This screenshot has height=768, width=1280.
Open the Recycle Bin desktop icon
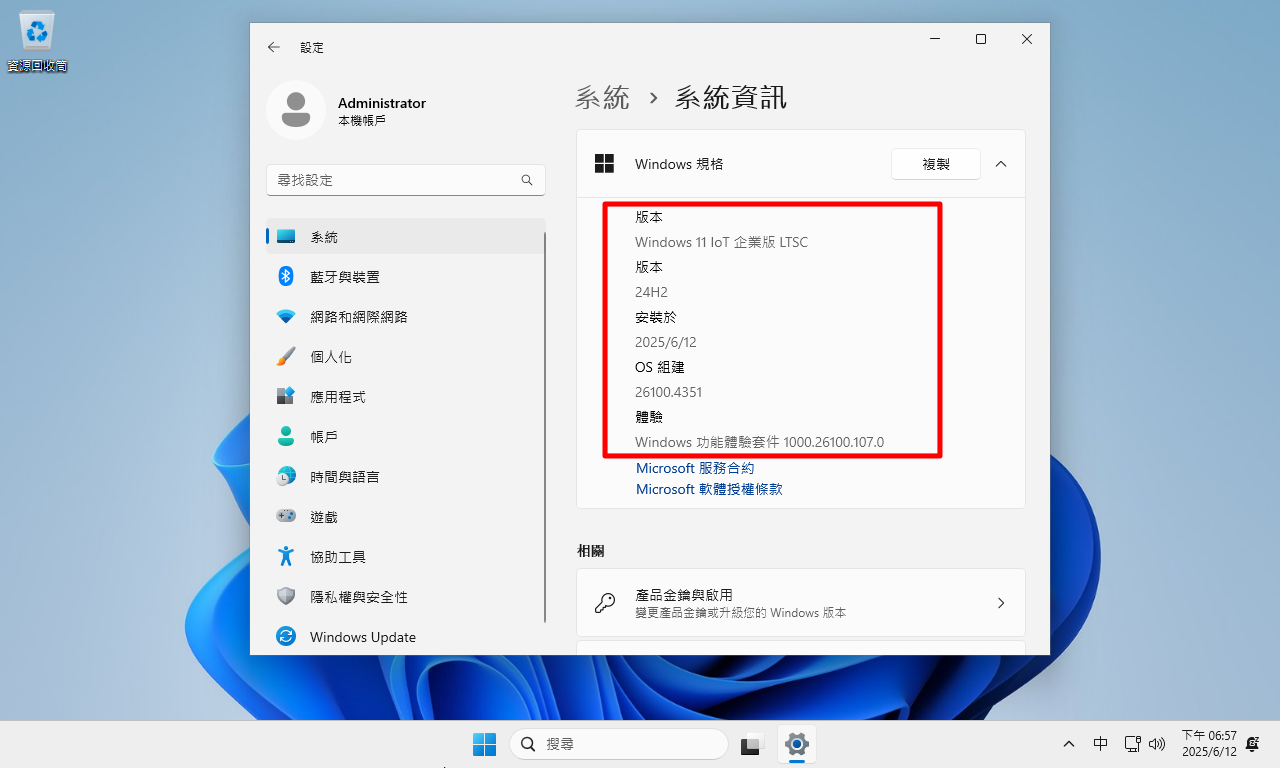pos(37,42)
